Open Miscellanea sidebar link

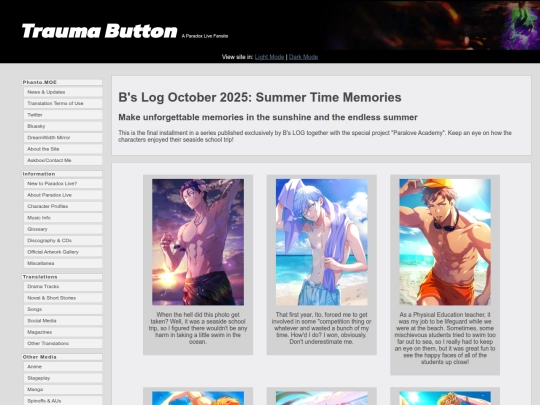click(x=63, y=263)
